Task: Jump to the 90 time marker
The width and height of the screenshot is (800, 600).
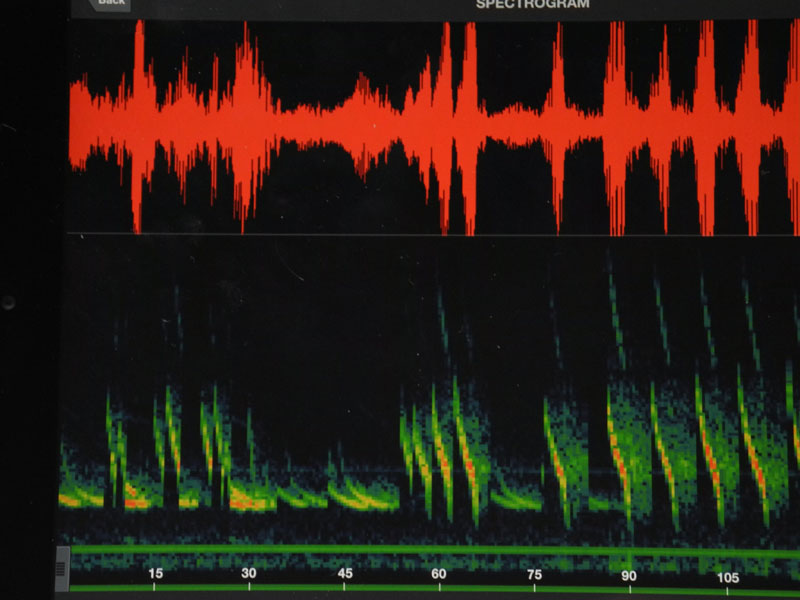Action: pos(629,576)
